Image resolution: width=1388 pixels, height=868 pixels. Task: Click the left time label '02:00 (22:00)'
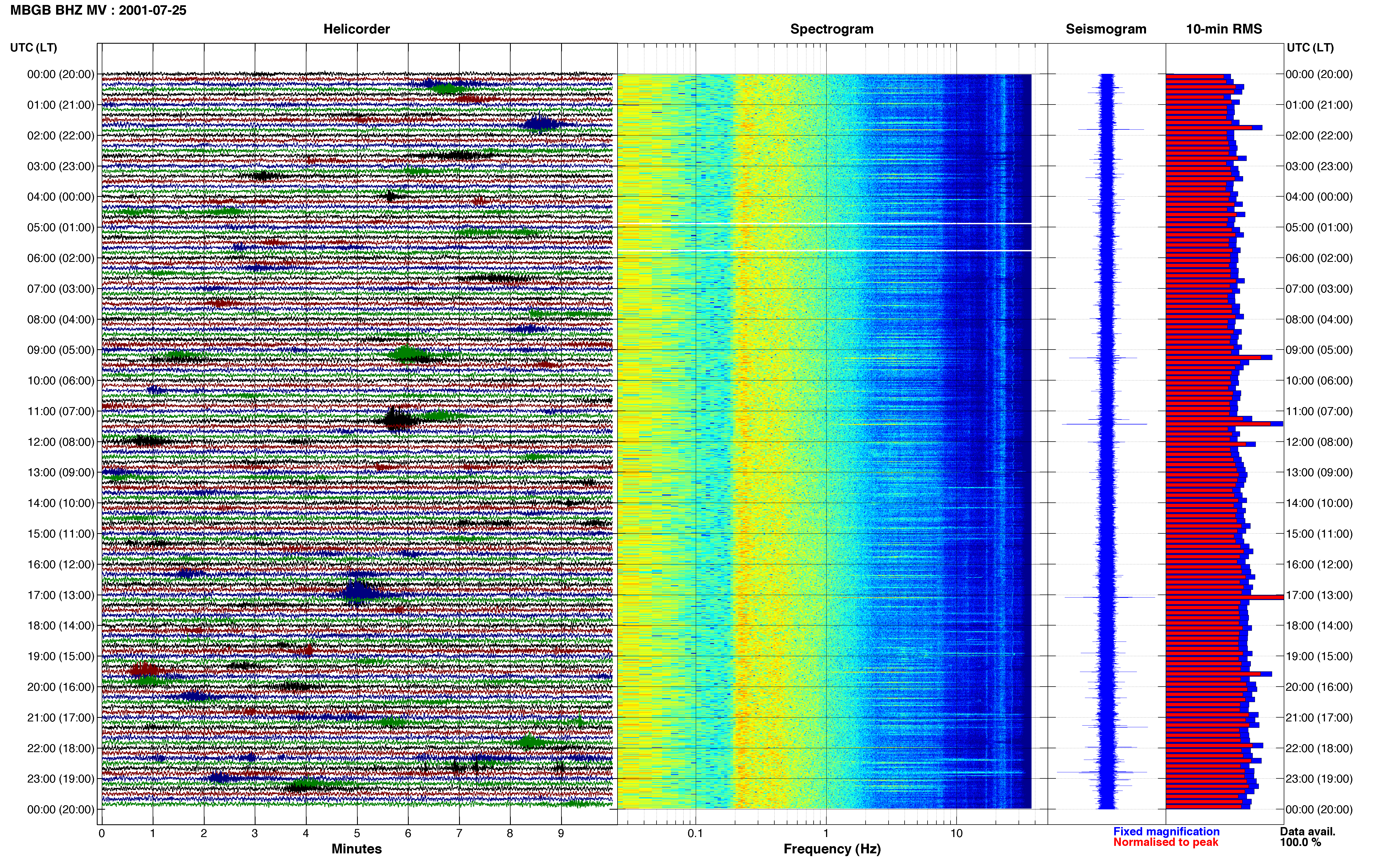tap(61, 135)
